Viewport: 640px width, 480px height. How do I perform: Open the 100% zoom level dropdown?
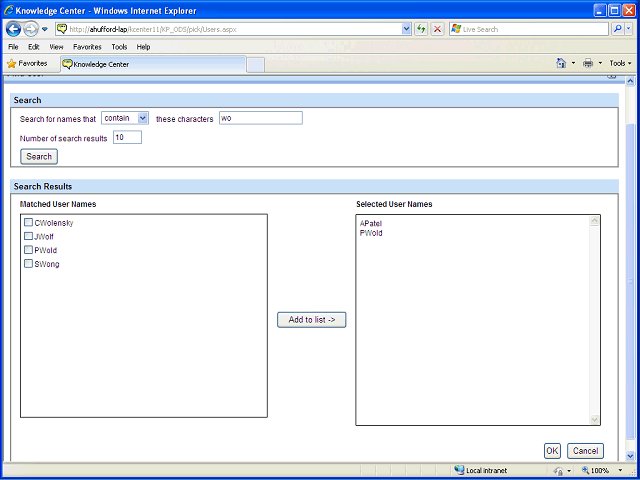coord(621,471)
